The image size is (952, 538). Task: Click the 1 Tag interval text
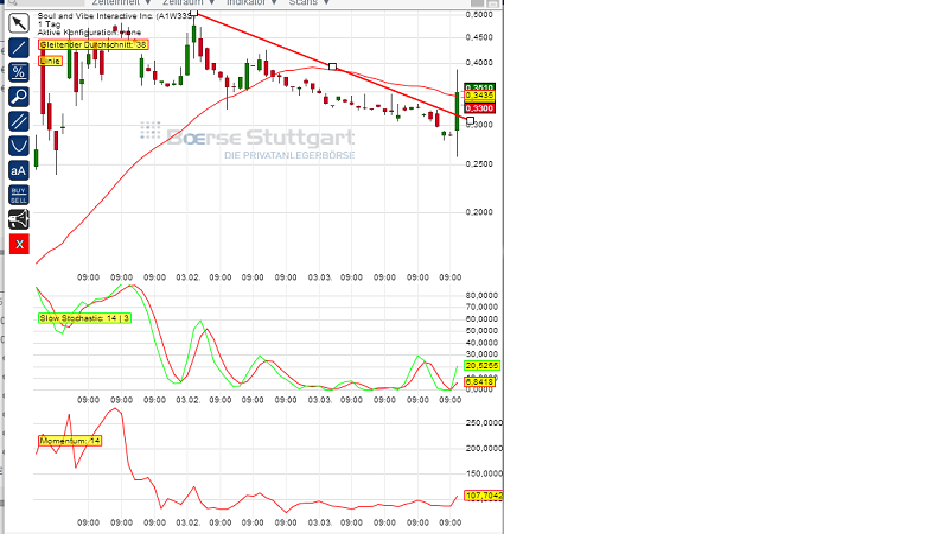coord(49,24)
